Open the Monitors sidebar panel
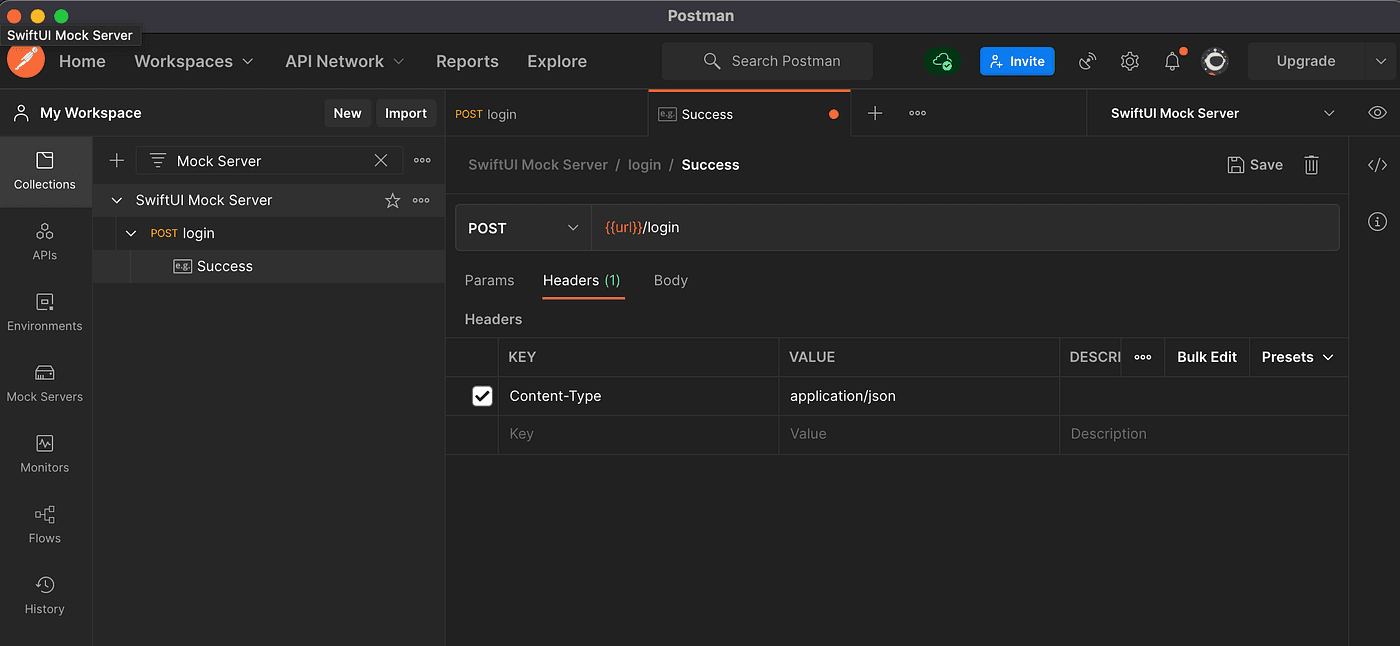This screenshot has width=1400, height=646. (45, 455)
